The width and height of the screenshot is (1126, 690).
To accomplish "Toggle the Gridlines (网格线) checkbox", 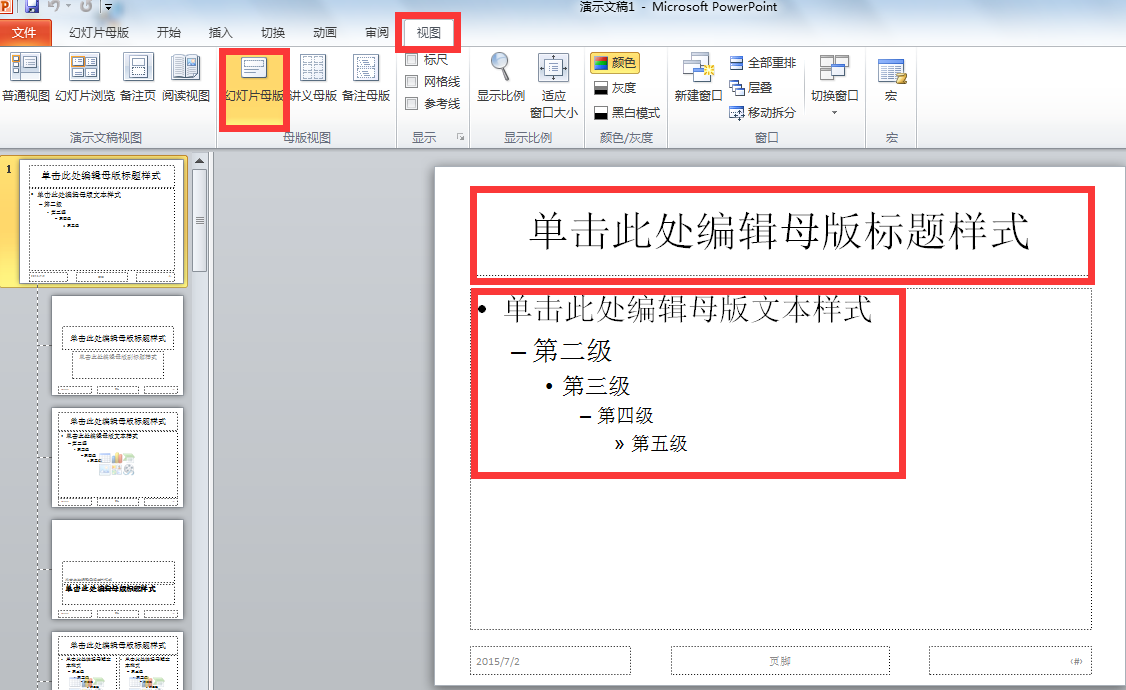I will [411, 82].
